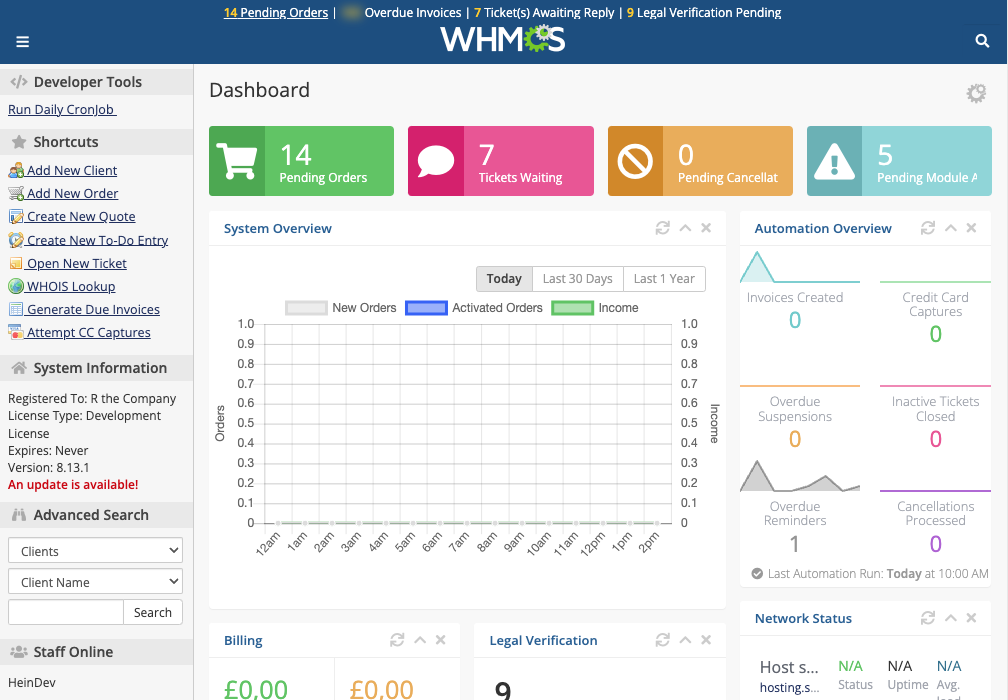Collapse the Network Status widget
Screen dimensions: 1008x700
[950, 618]
